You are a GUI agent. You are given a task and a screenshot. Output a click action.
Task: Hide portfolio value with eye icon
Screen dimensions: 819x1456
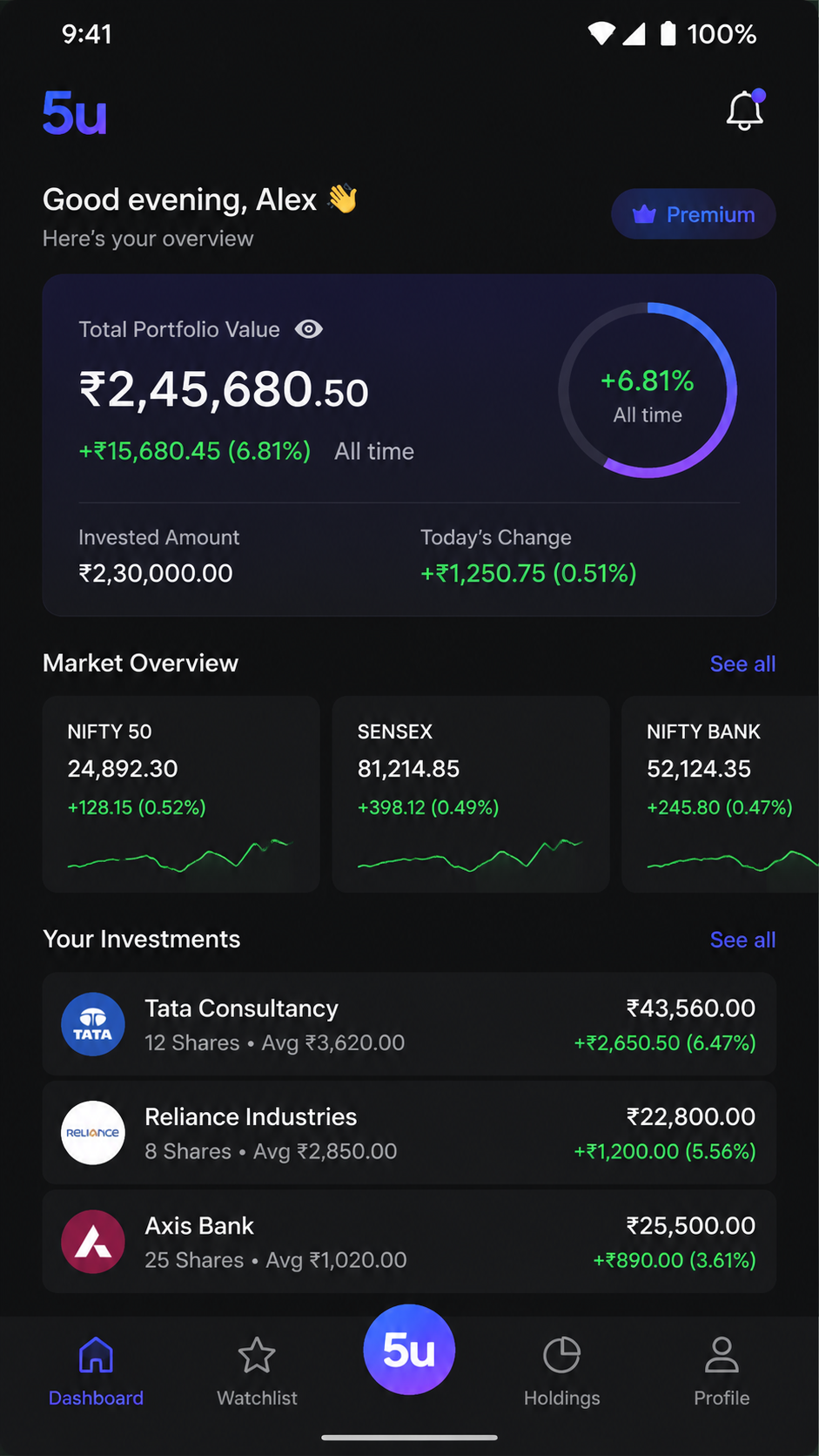309,329
